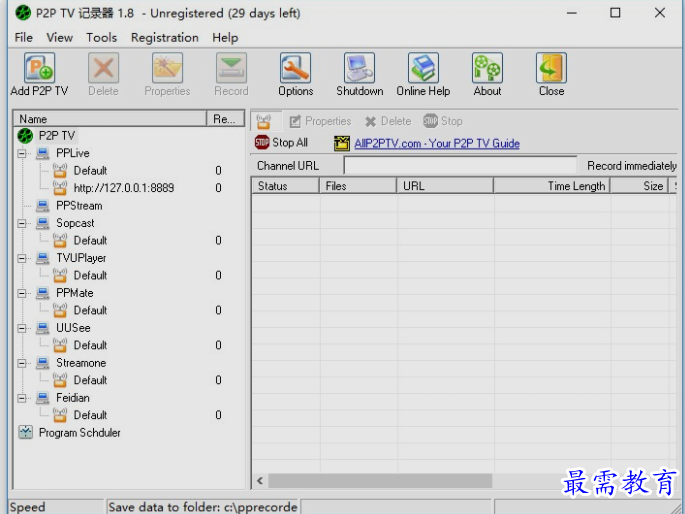
Task: Open the View menu
Action: click(x=60, y=38)
